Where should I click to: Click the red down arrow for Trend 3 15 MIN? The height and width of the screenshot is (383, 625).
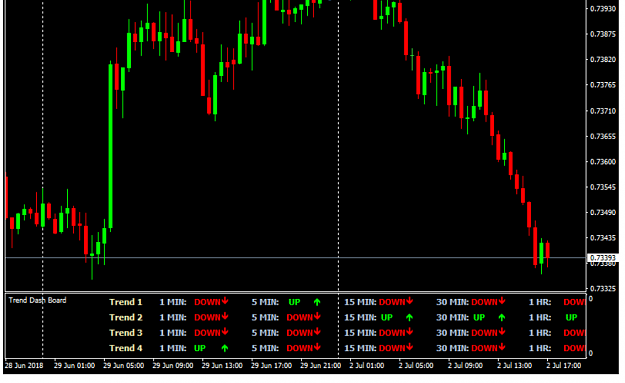point(410,332)
